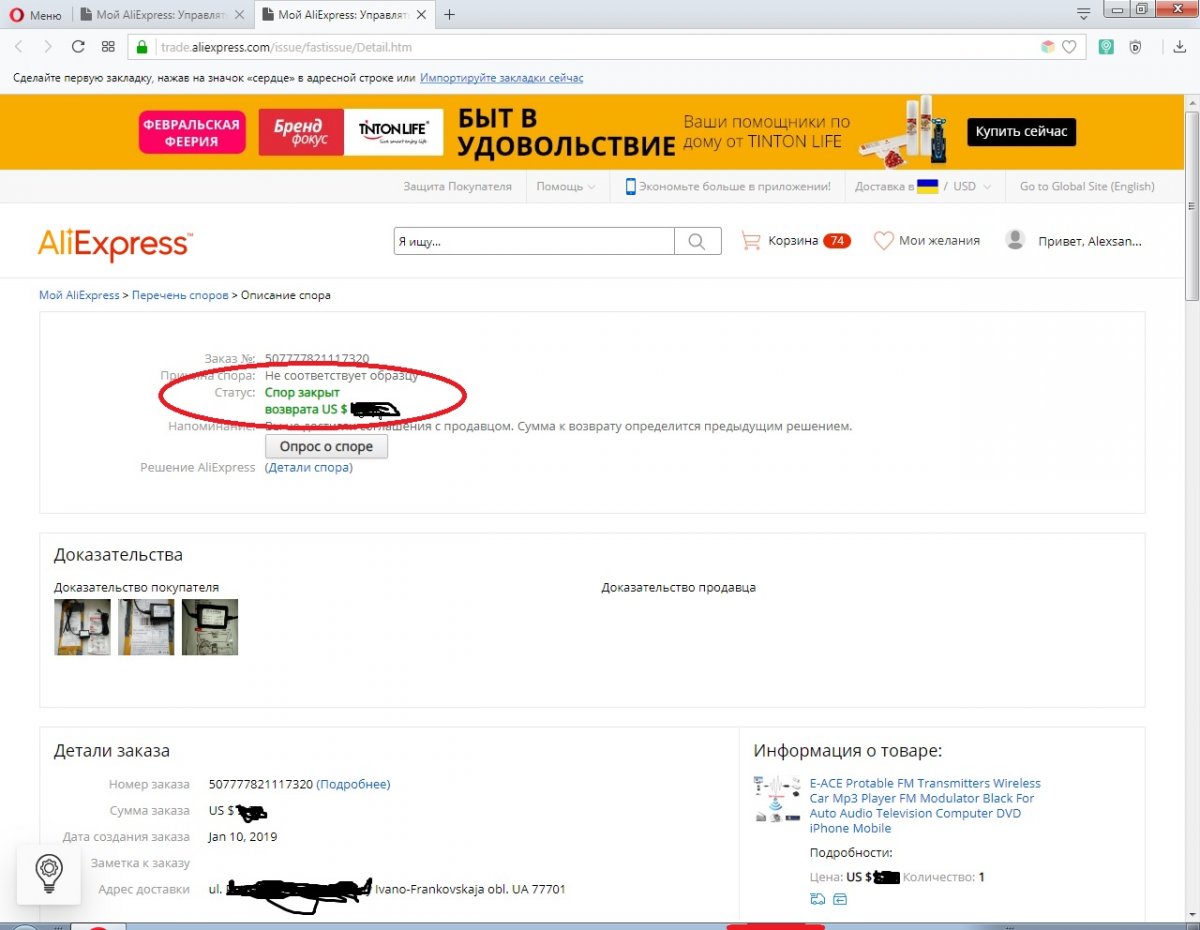Reload the current page
Screen dimensions: 1200x930
pyautogui.click(x=78, y=47)
